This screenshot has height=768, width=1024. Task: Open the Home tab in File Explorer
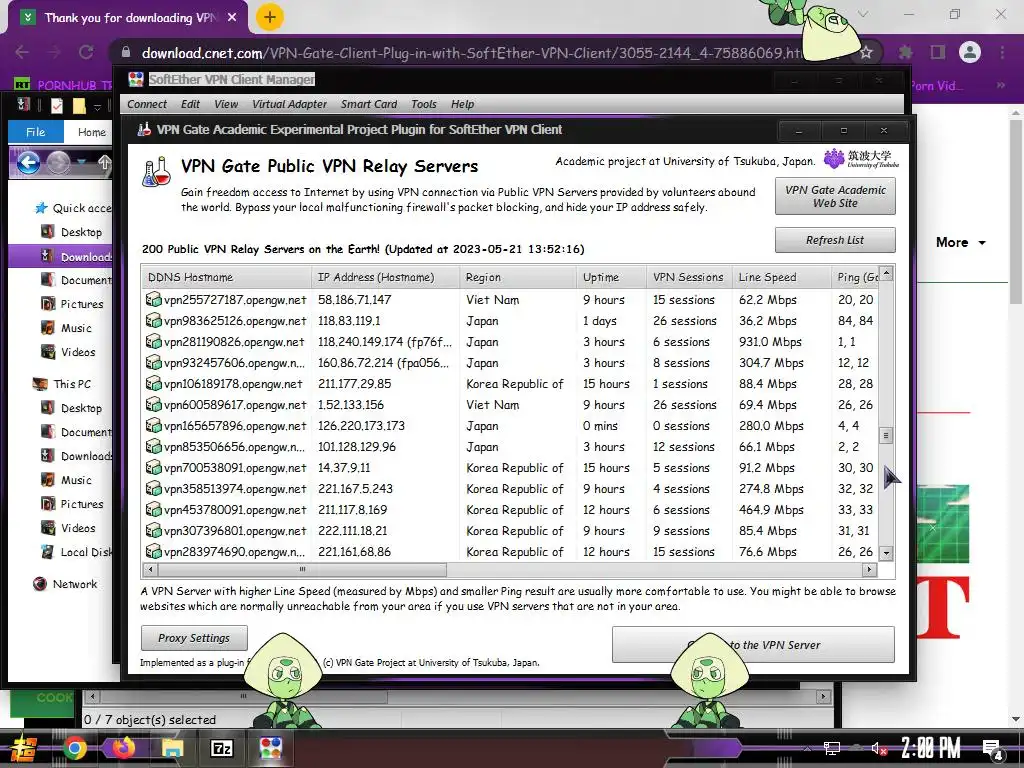[x=91, y=132]
